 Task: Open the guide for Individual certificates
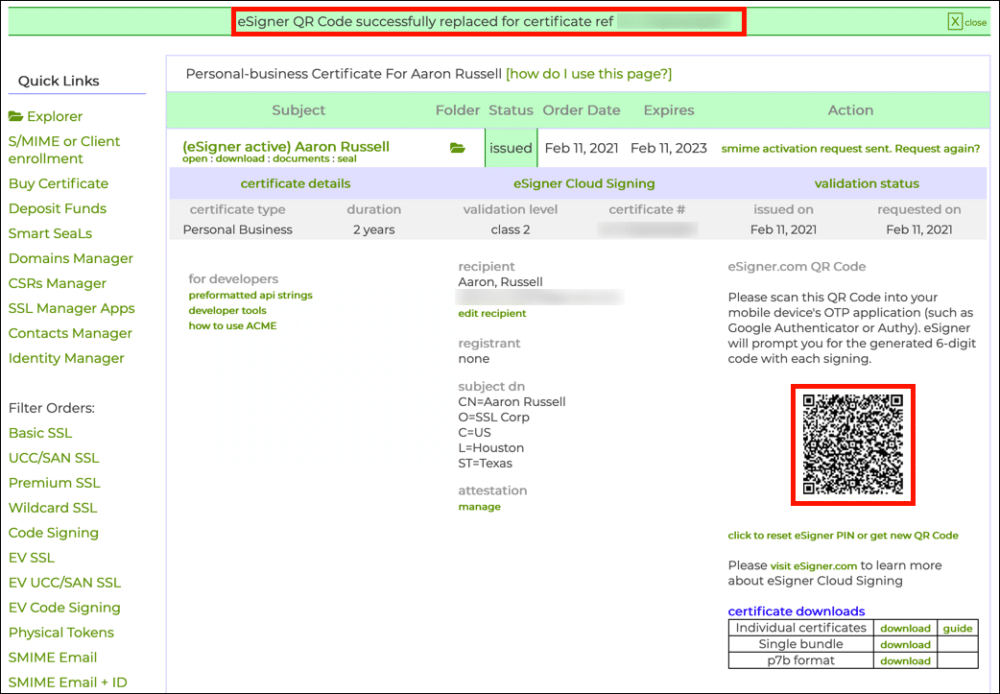[x=957, y=628]
